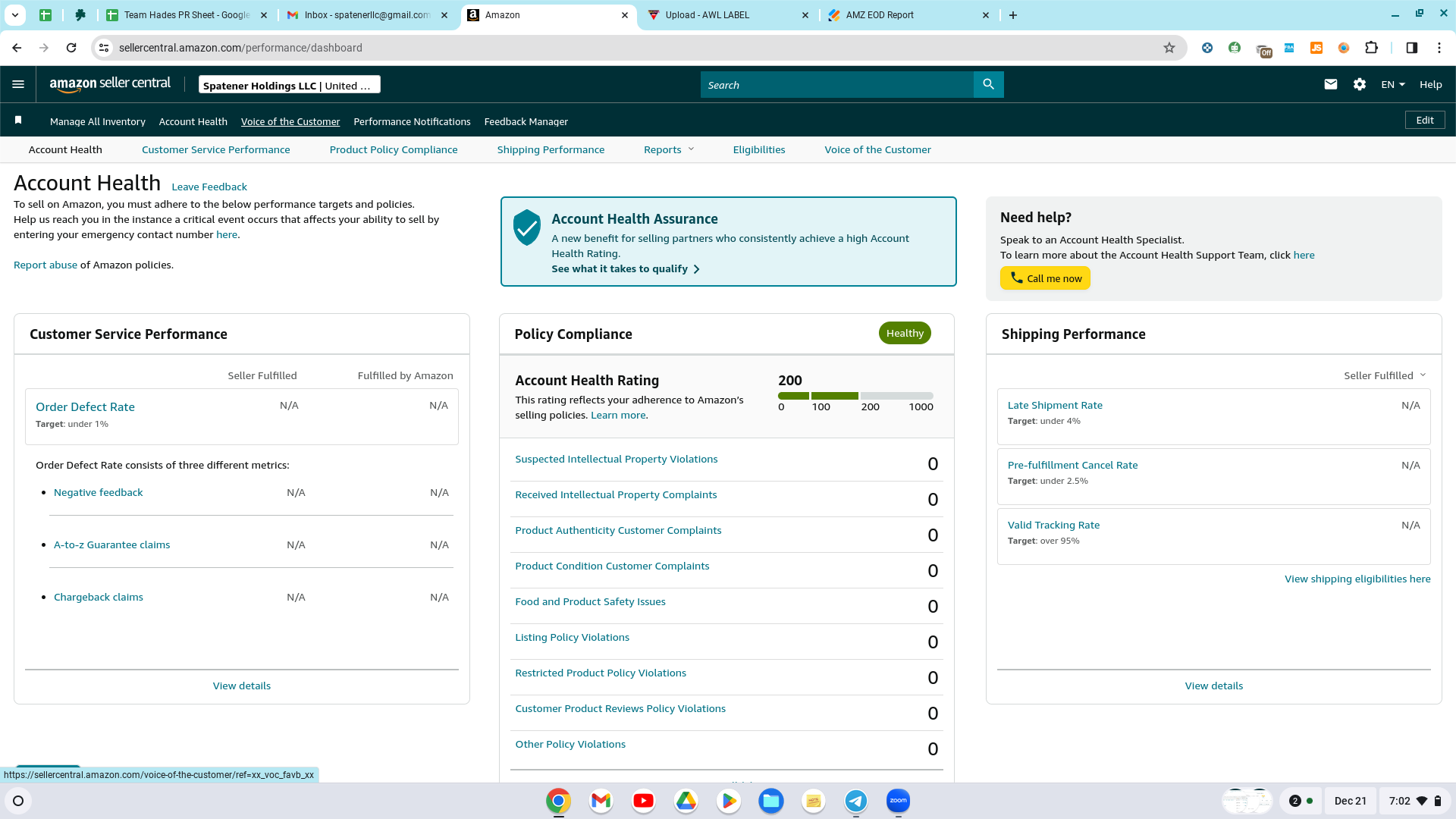Click View shipping eligibilities here
This screenshot has width=1456, height=819.
[x=1357, y=579]
